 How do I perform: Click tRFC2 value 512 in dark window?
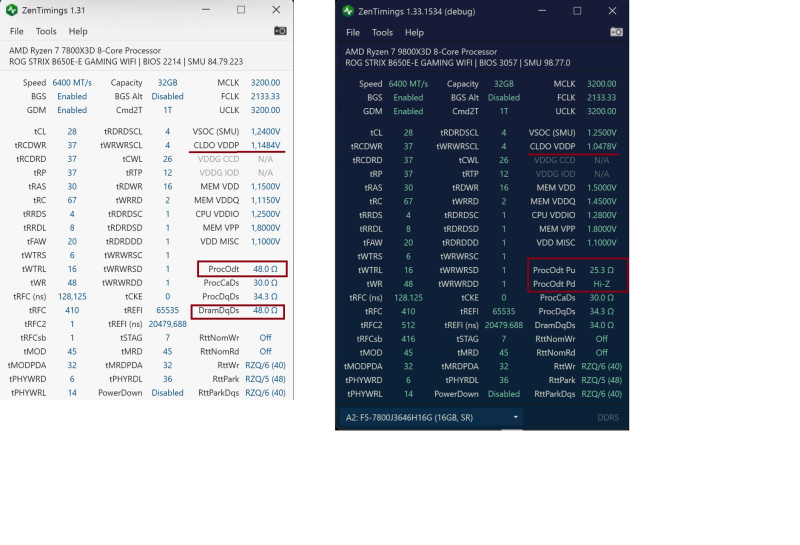click(x=408, y=325)
